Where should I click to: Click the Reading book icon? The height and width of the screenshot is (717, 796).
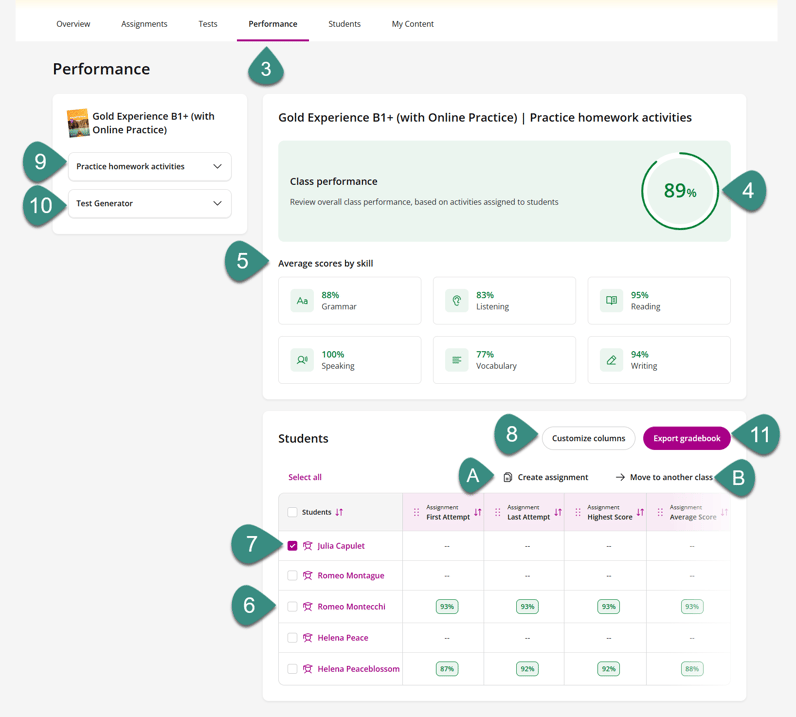click(611, 301)
